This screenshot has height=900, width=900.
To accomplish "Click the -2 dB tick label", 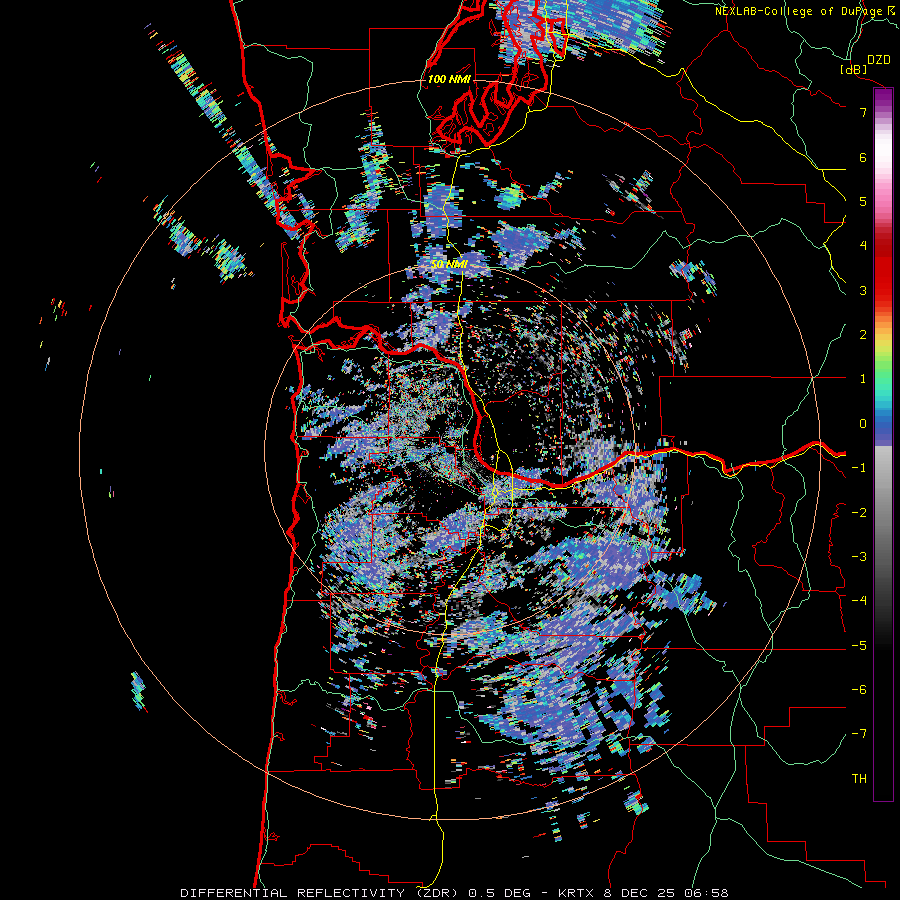I will point(859,513).
